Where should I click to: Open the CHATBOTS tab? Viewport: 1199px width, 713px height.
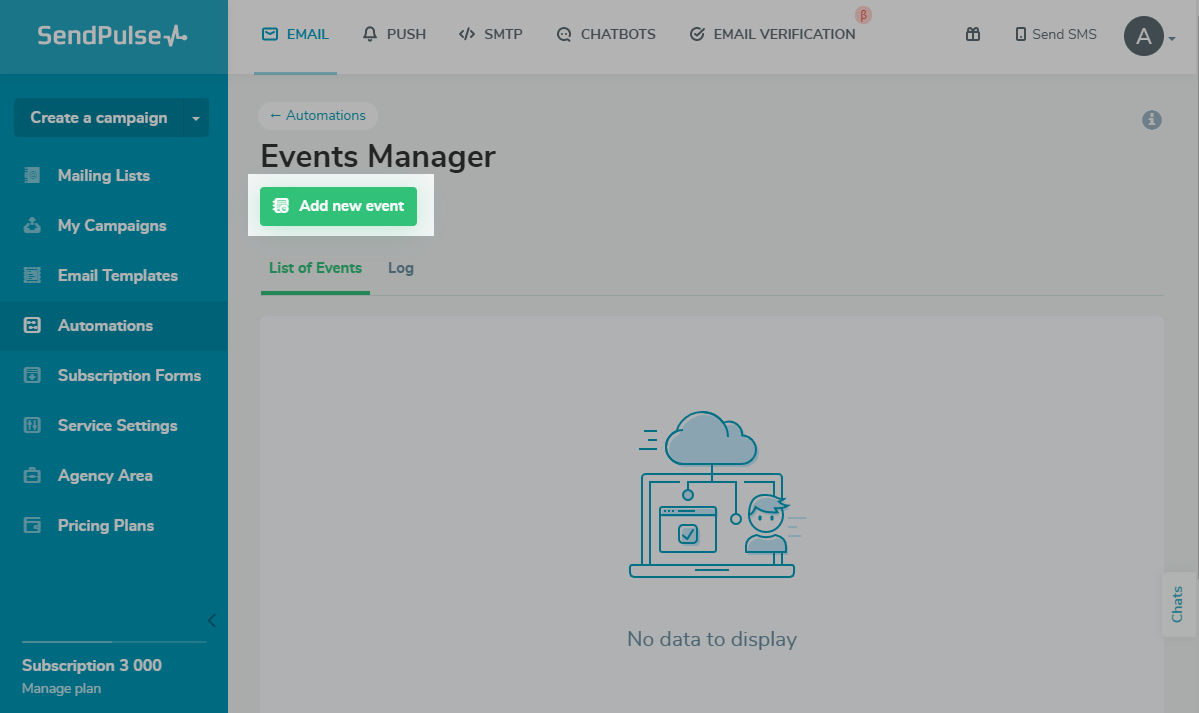tap(605, 33)
